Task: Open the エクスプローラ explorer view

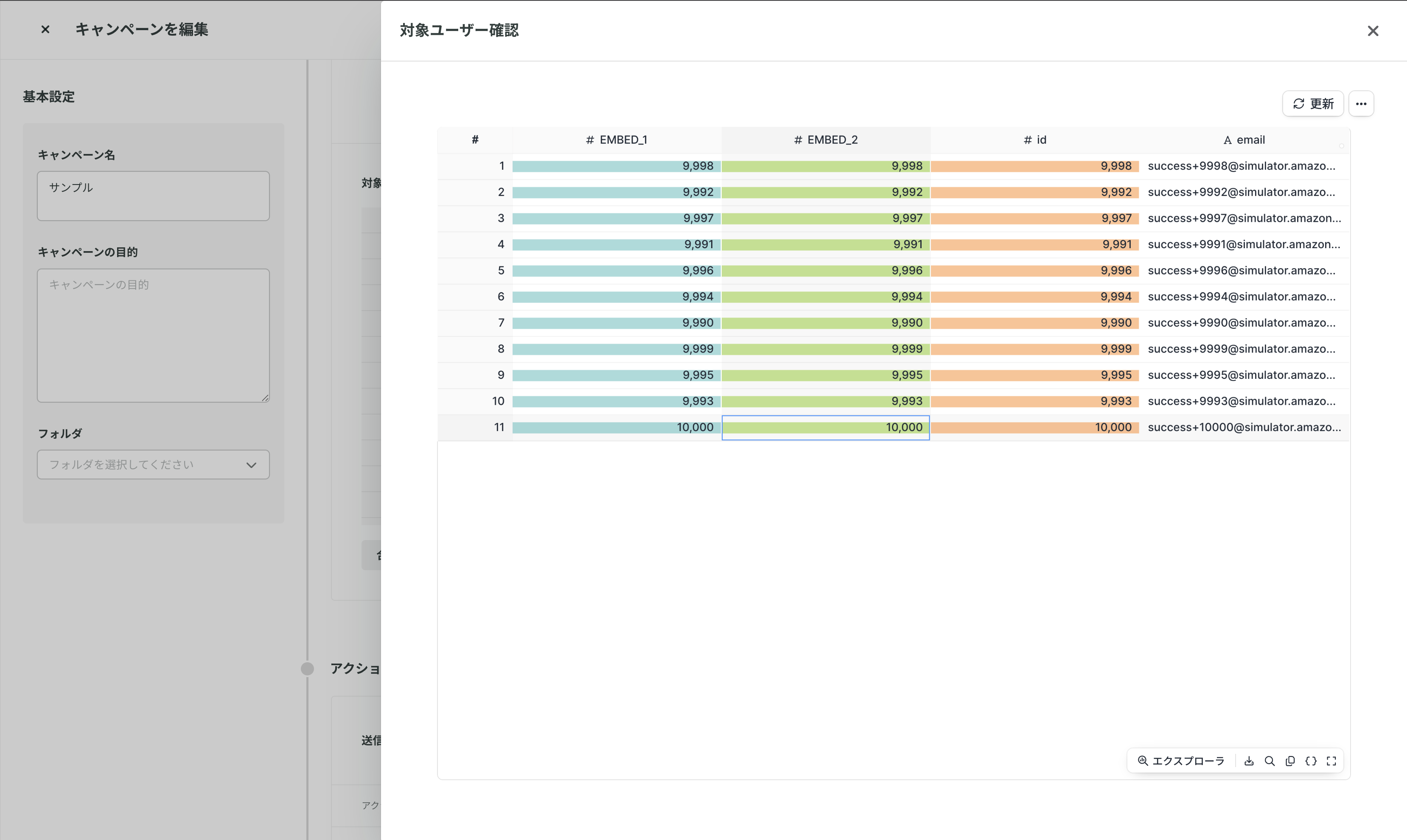Action: (1181, 762)
